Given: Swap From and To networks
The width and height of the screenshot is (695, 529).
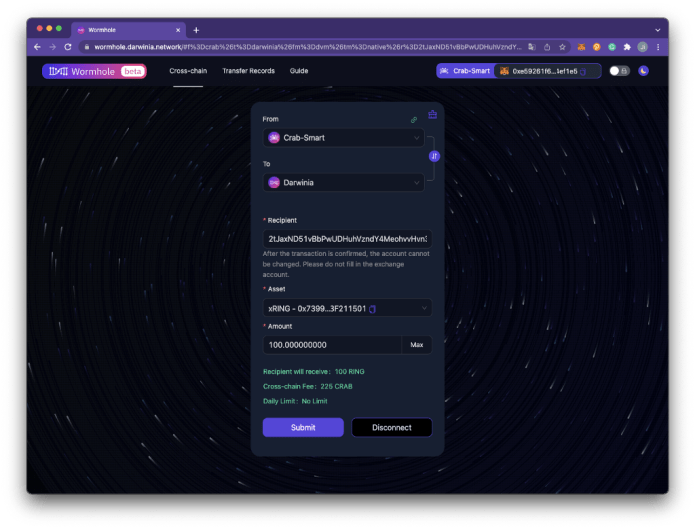Looking at the screenshot, I should [434, 156].
